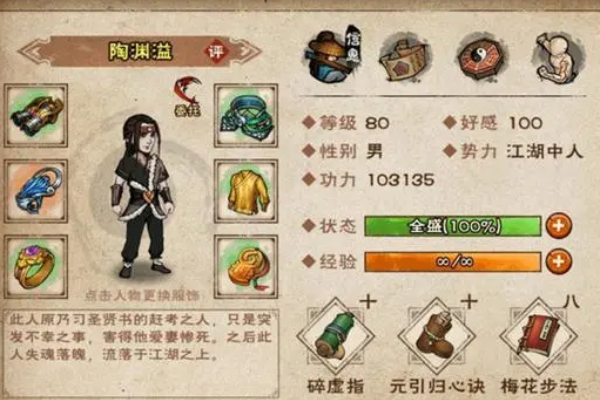Select the green belt equipment slot

(246, 116)
